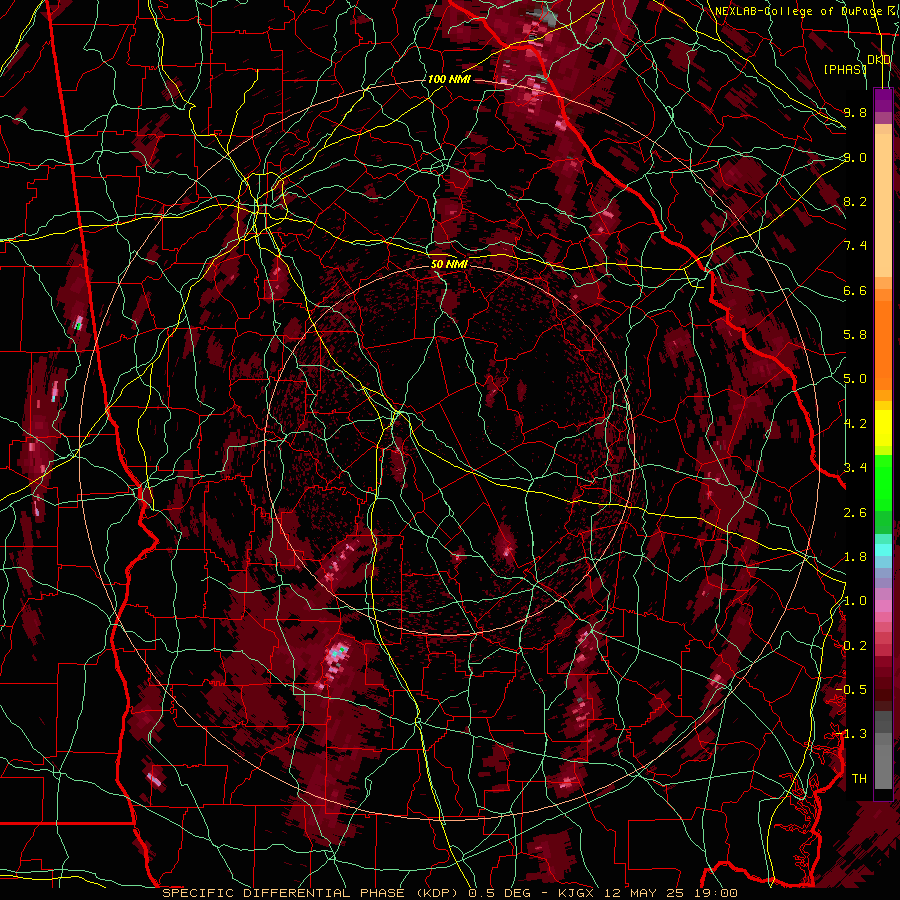The width and height of the screenshot is (900, 900).
Task: Select the 7.4 value on the color scale
Action: click(855, 246)
